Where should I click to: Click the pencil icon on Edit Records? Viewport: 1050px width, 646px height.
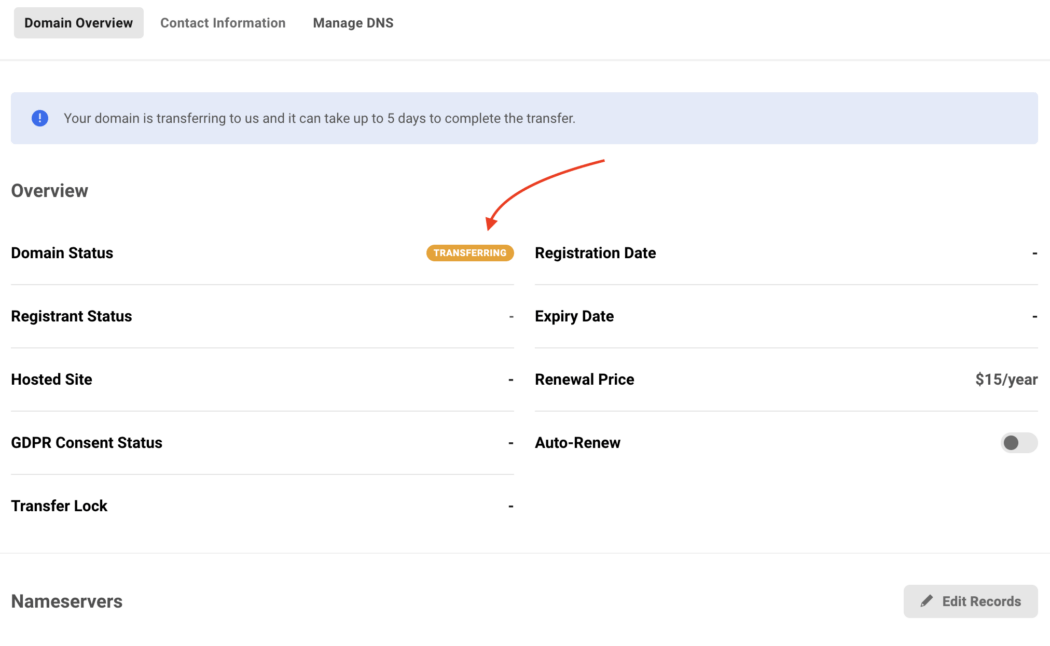click(927, 601)
